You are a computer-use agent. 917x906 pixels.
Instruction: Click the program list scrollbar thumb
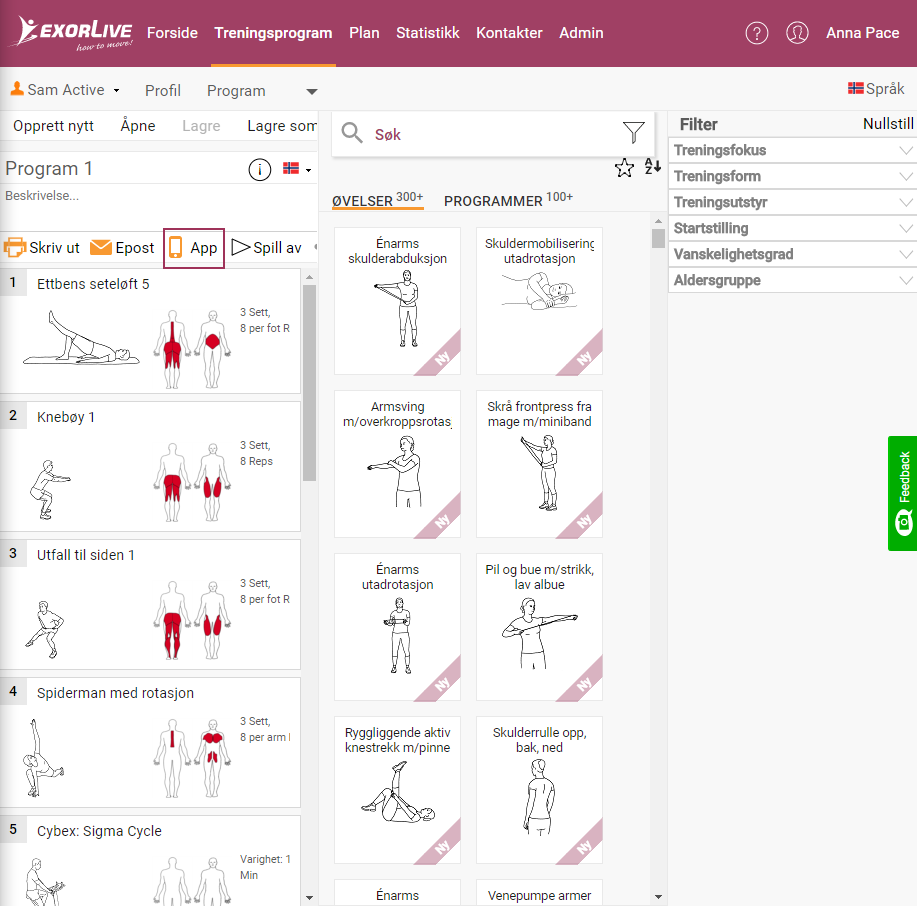point(309,383)
